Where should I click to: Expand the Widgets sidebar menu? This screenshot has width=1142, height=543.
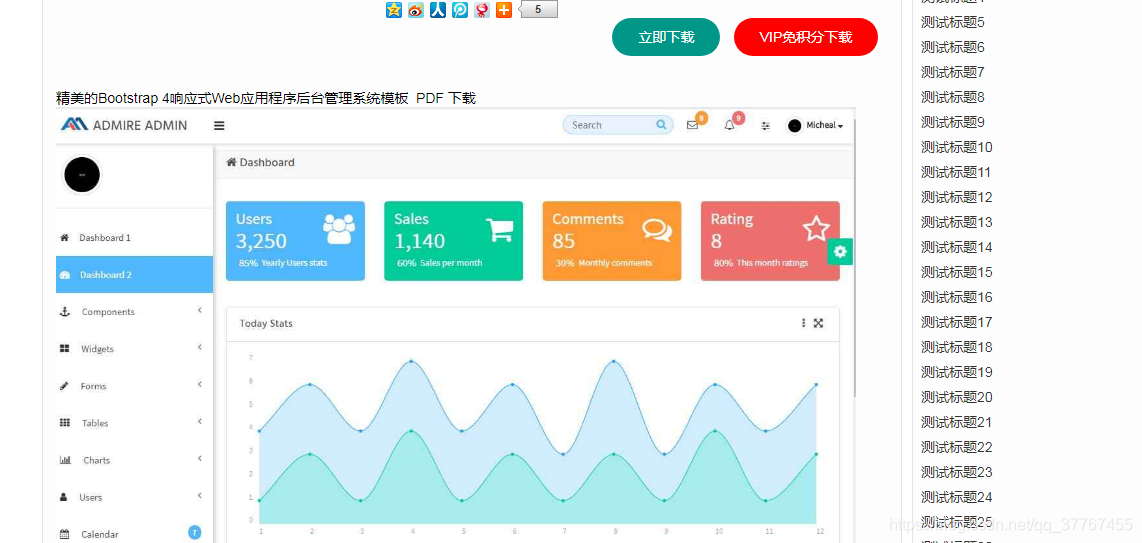click(134, 349)
